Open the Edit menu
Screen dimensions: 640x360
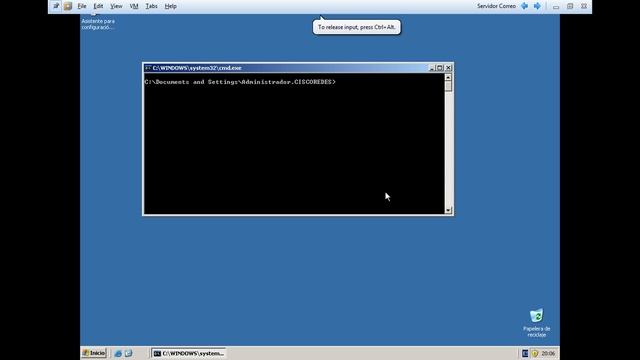pos(98,6)
